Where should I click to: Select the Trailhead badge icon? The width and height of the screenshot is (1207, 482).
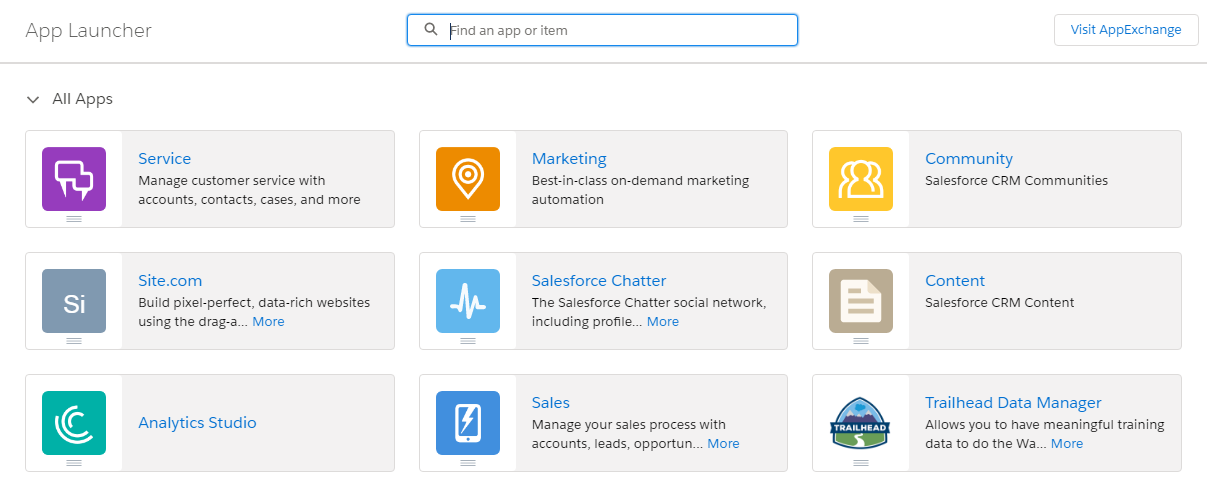click(860, 423)
